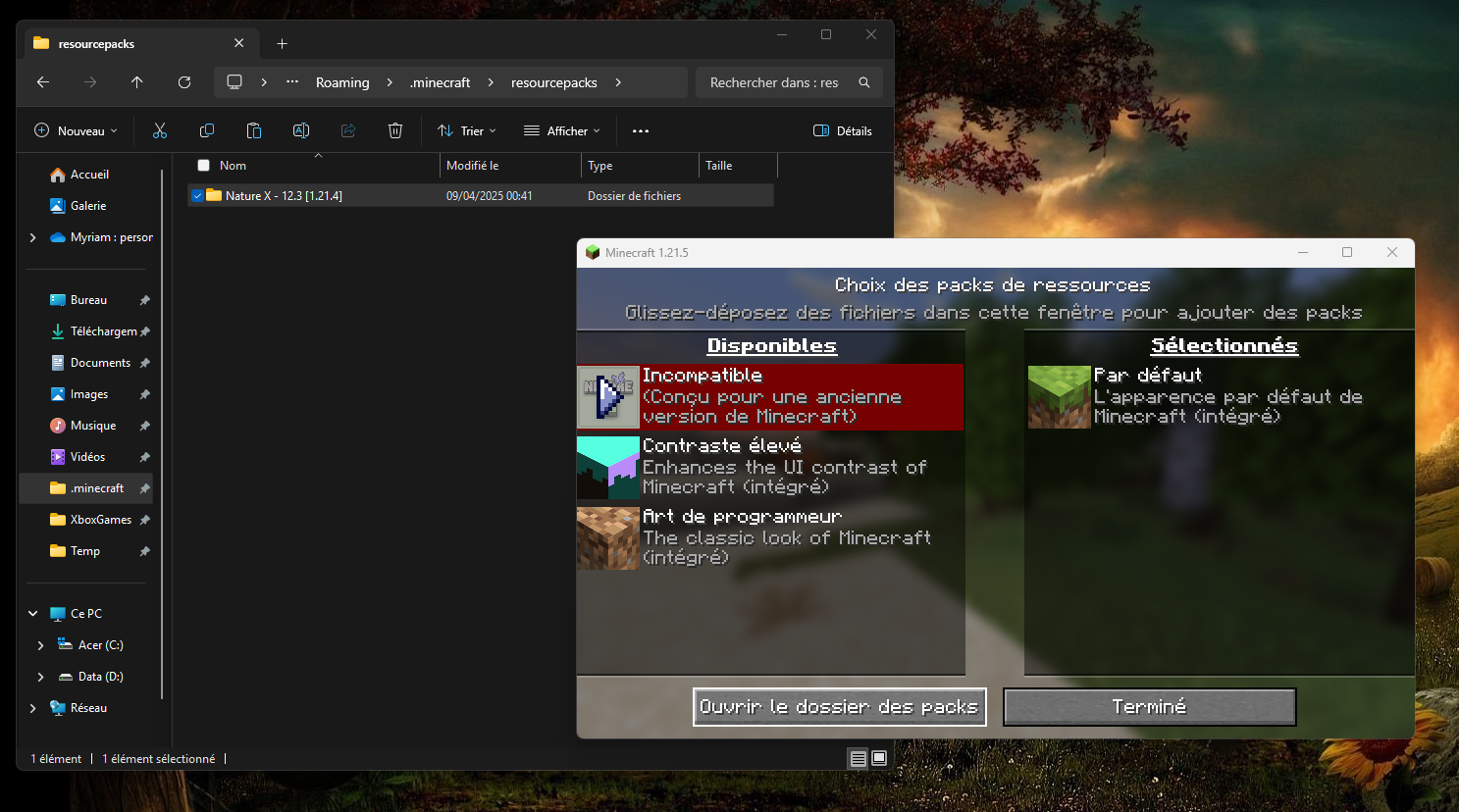Image resolution: width=1459 pixels, height=812 pixels.
Task: Open the Afficher view dropdown
Action: tap(562, 130)
